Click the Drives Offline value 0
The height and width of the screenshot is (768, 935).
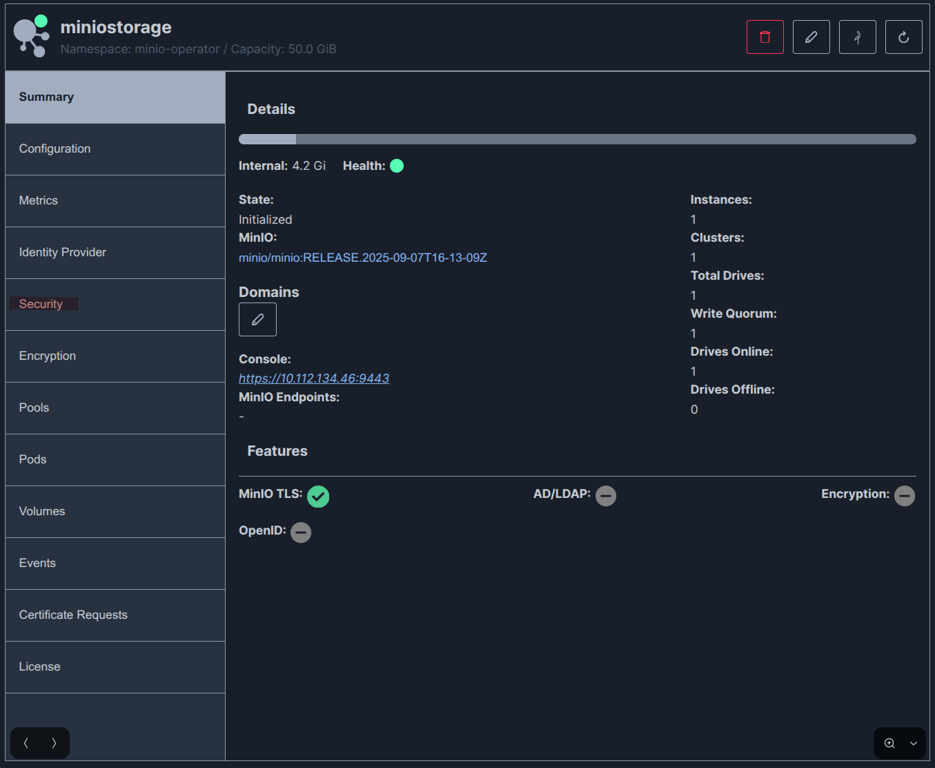(694, 410)
